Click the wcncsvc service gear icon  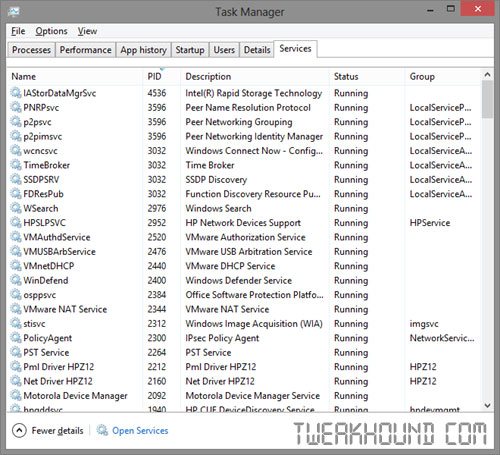pyautogui.click(x=16, y=150)
